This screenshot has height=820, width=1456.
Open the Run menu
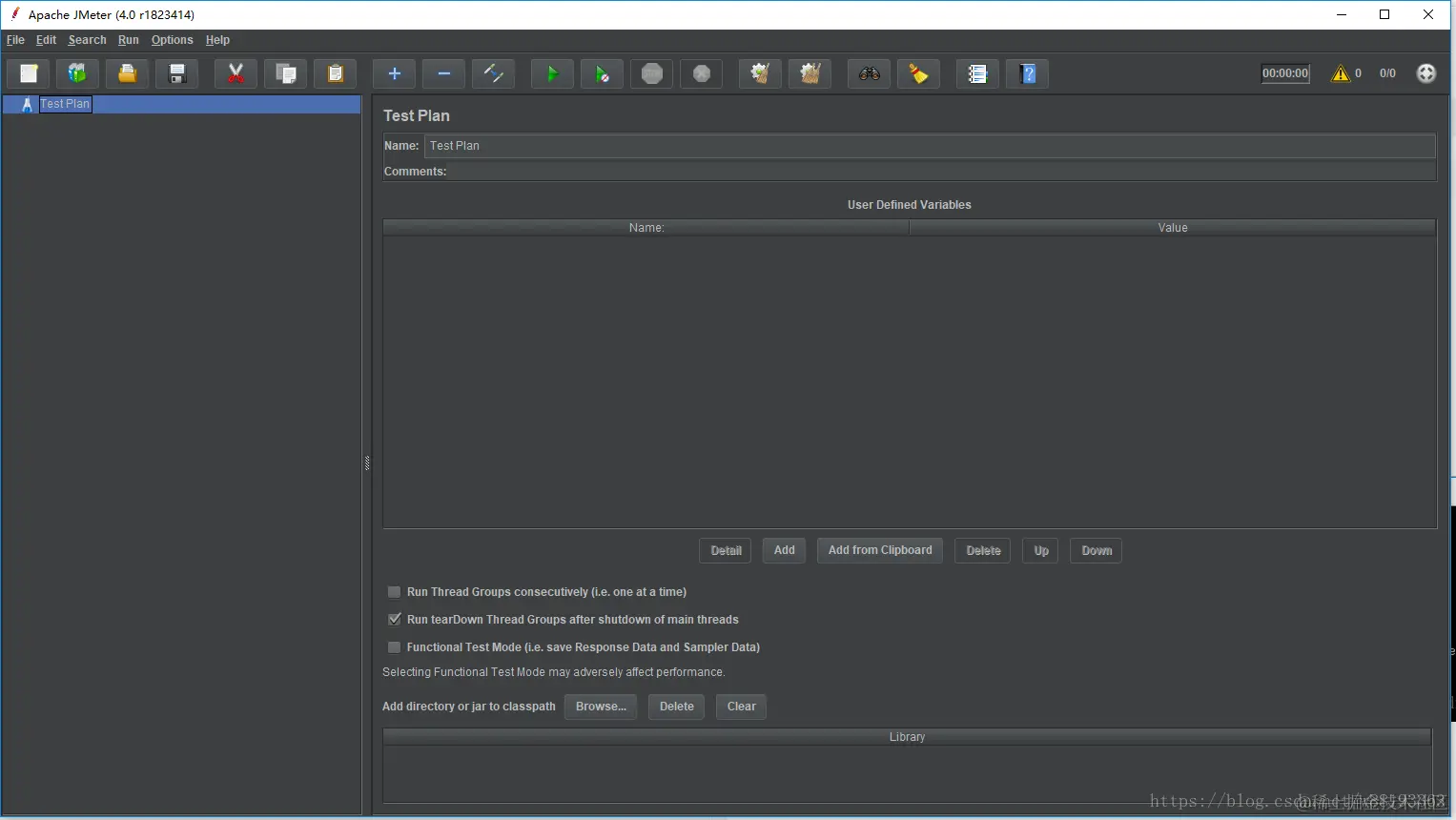129,40
